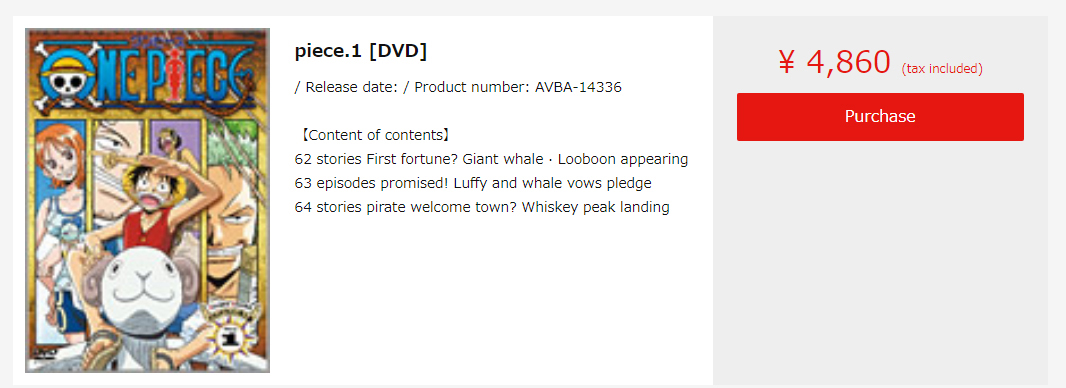
Task: Click episode 63 Luffy and whale line
Action: coord(473,183)
